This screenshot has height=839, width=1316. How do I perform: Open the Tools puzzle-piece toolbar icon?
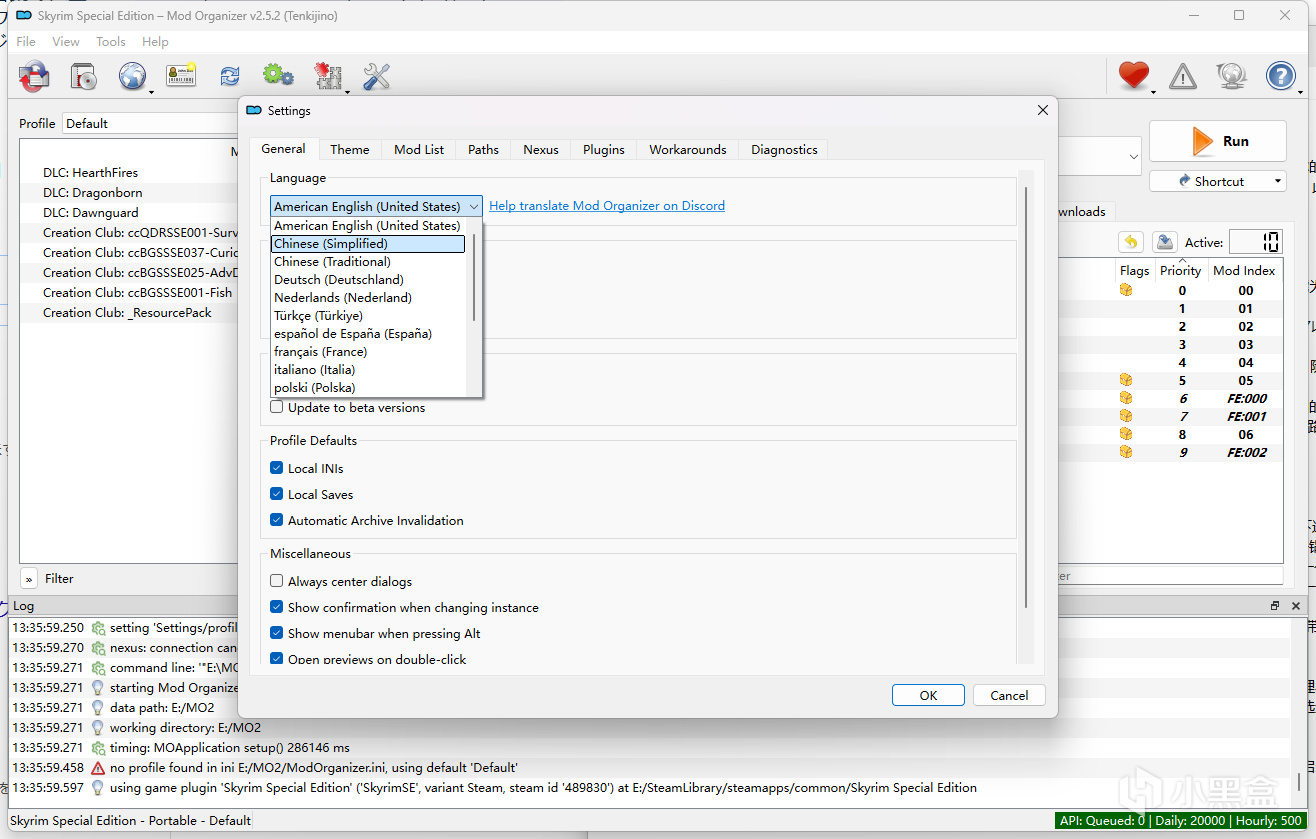pos(327,76)
